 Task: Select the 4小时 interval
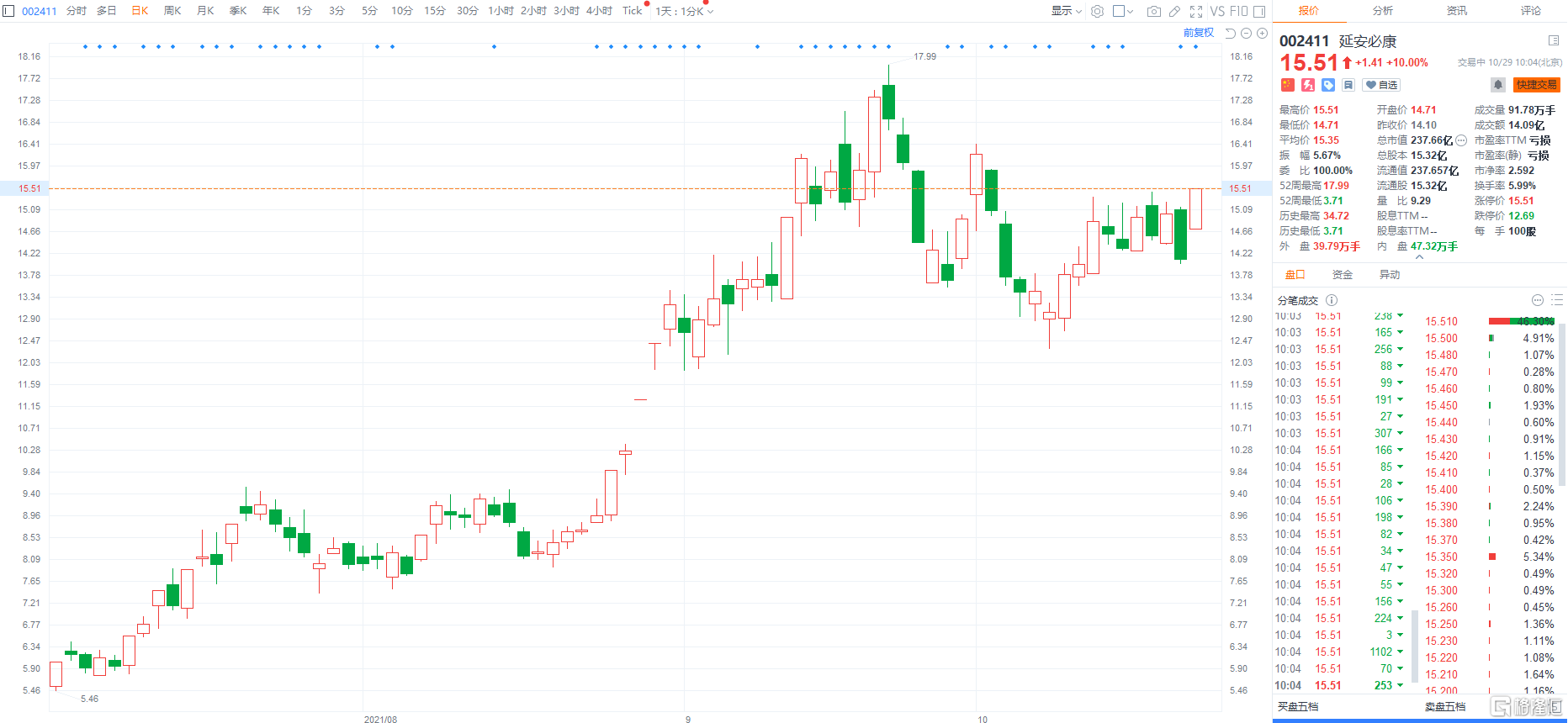click(599, 11)
